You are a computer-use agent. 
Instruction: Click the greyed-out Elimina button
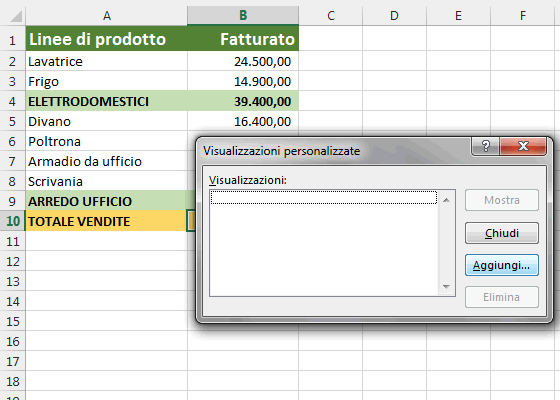point(501,297)
